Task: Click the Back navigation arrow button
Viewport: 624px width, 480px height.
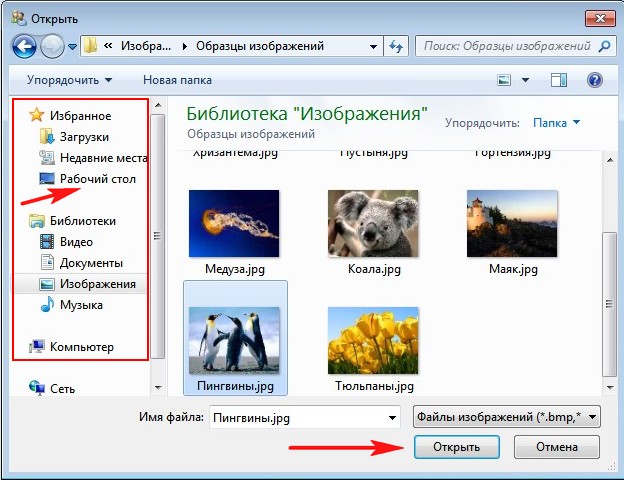Action: pyautogui.click(x=24, y=46)
